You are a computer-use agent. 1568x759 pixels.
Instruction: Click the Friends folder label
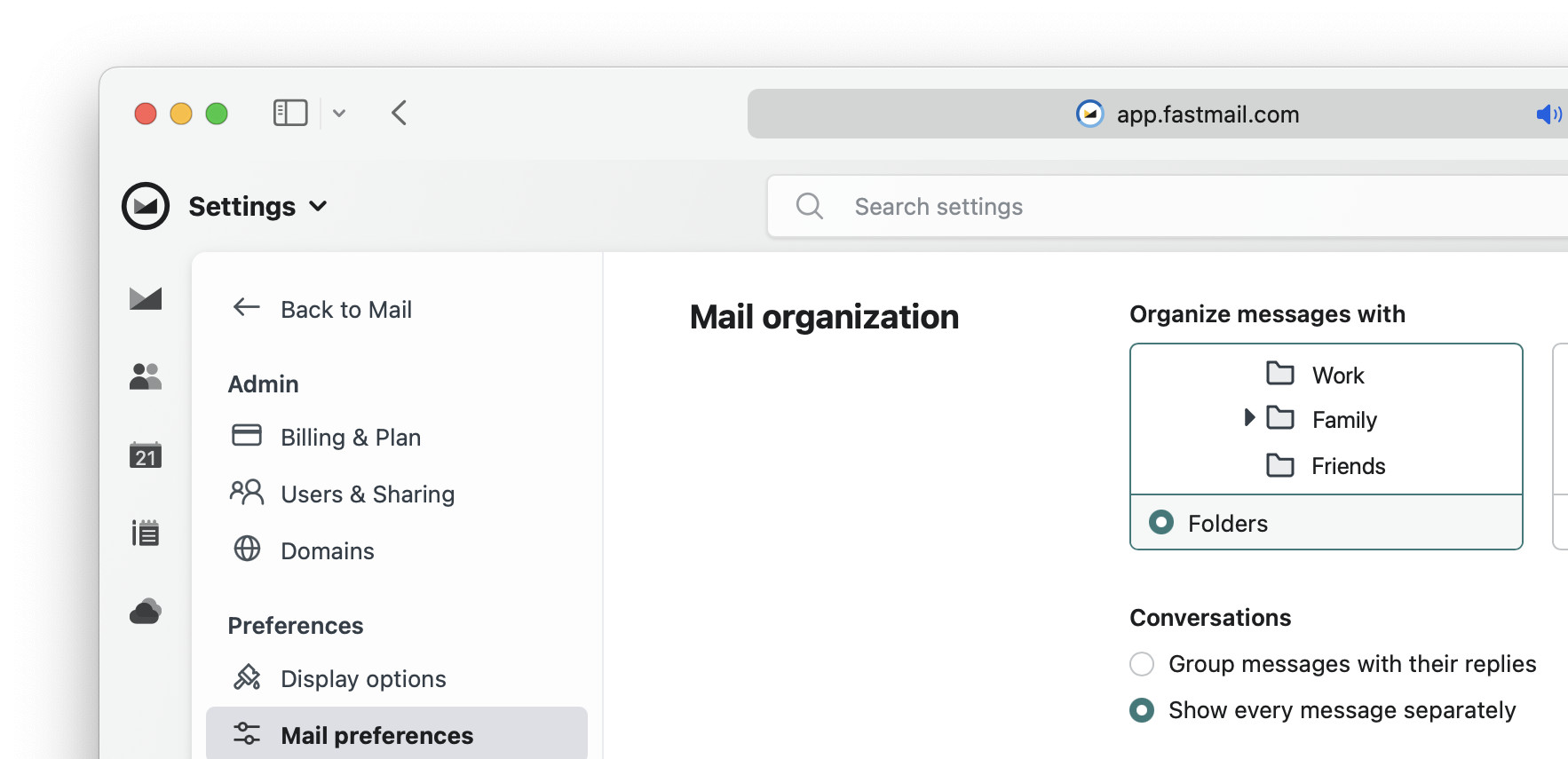pyautogui.click(x=1348, y=466)
